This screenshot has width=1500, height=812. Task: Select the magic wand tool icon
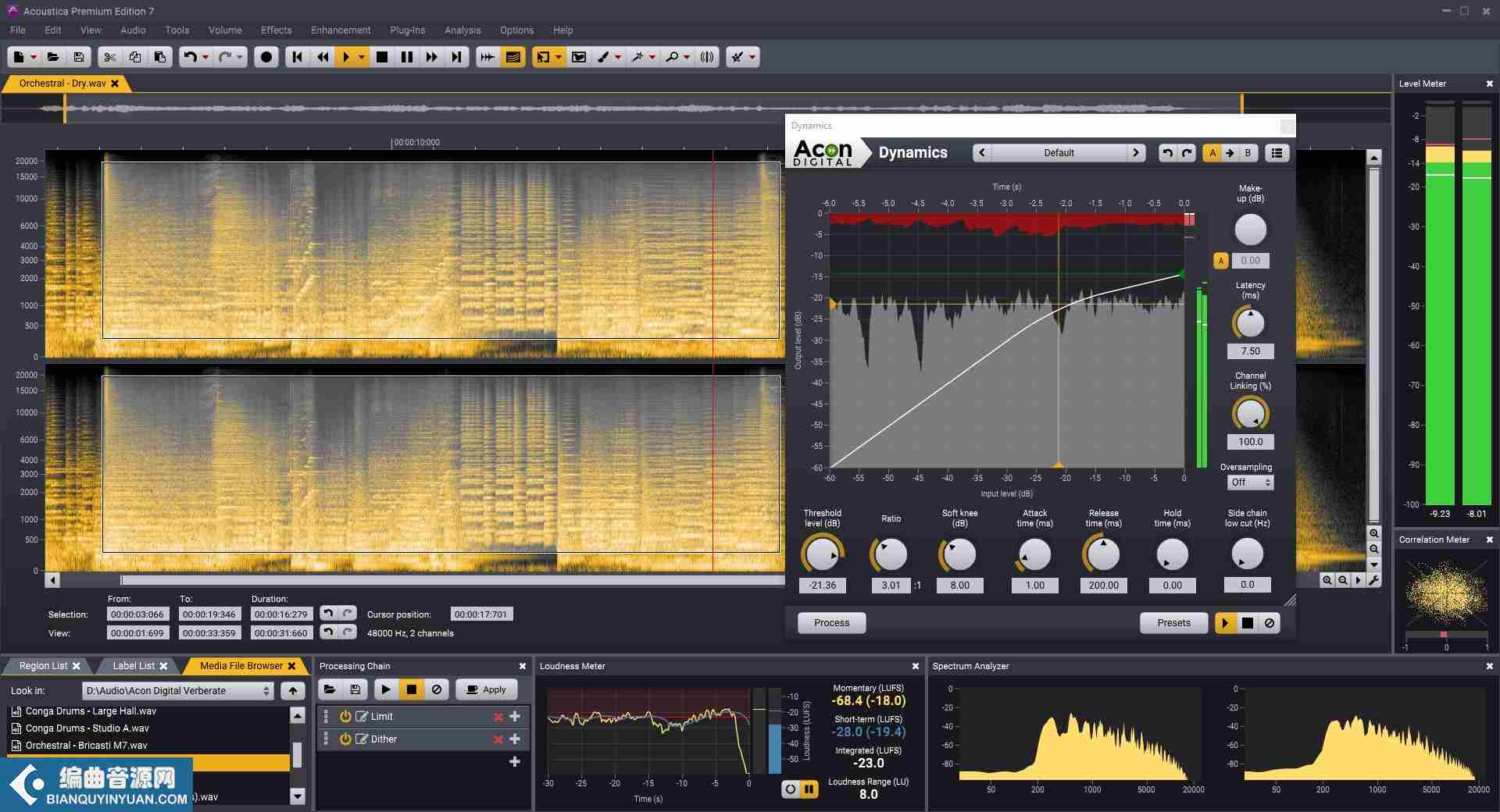(638, 57)
